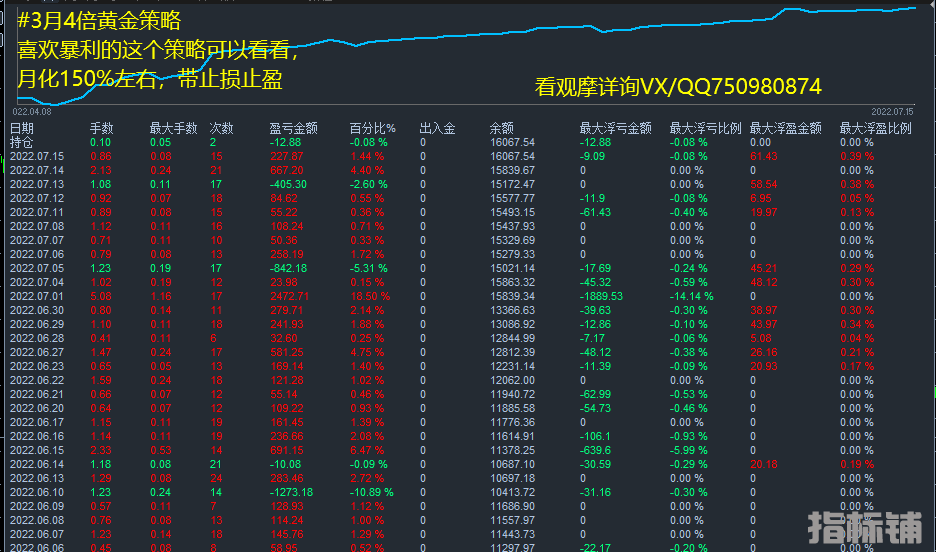This screenshot has width=936, height=552.
Task: Select the 日期 column header
Action: pyautogui.click(x=21, y=128)
